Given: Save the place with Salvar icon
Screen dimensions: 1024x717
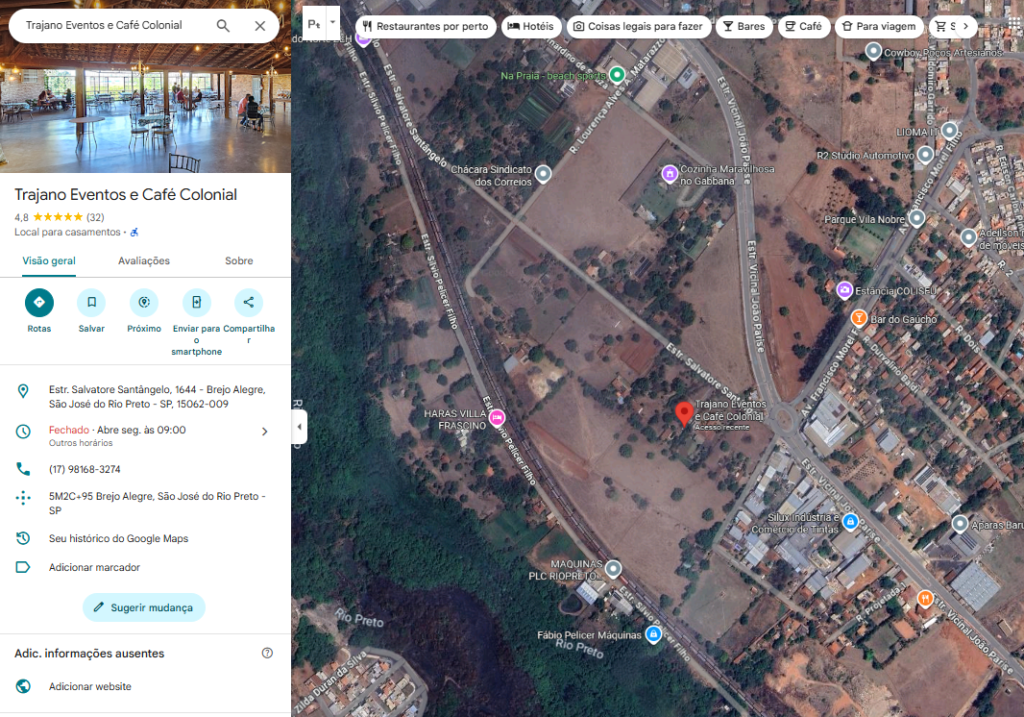Looking at the screenshot, I should (x=91, y=302).
